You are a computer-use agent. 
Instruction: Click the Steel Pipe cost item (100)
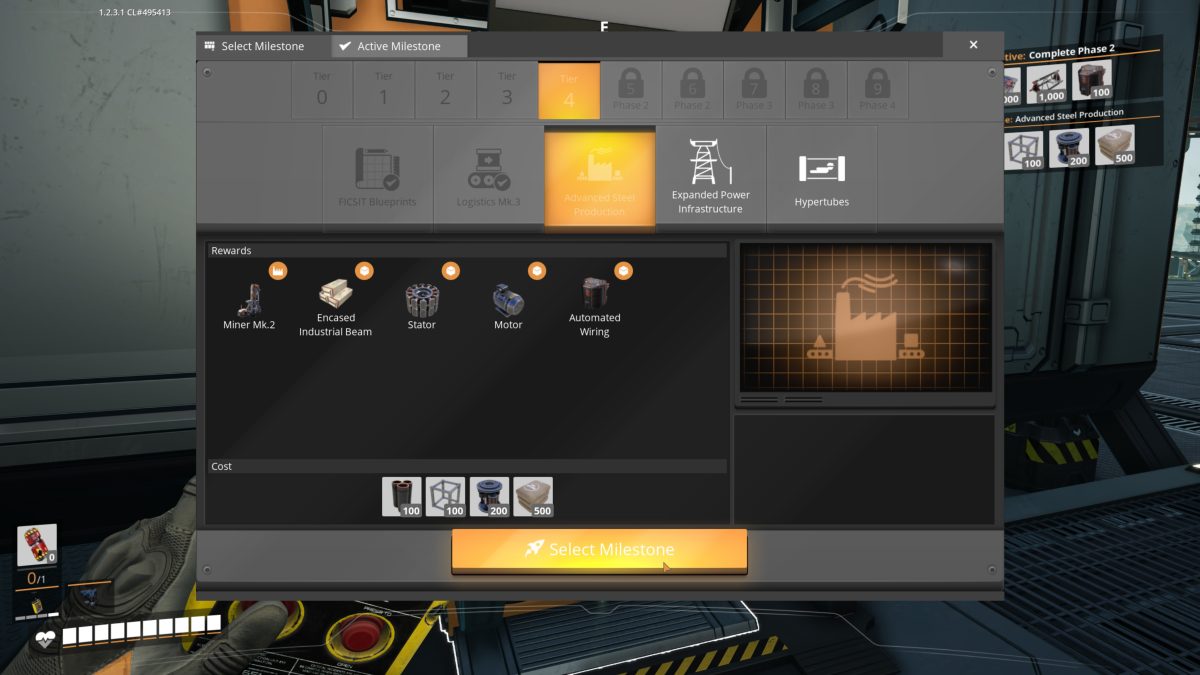[x=401, y=496]
